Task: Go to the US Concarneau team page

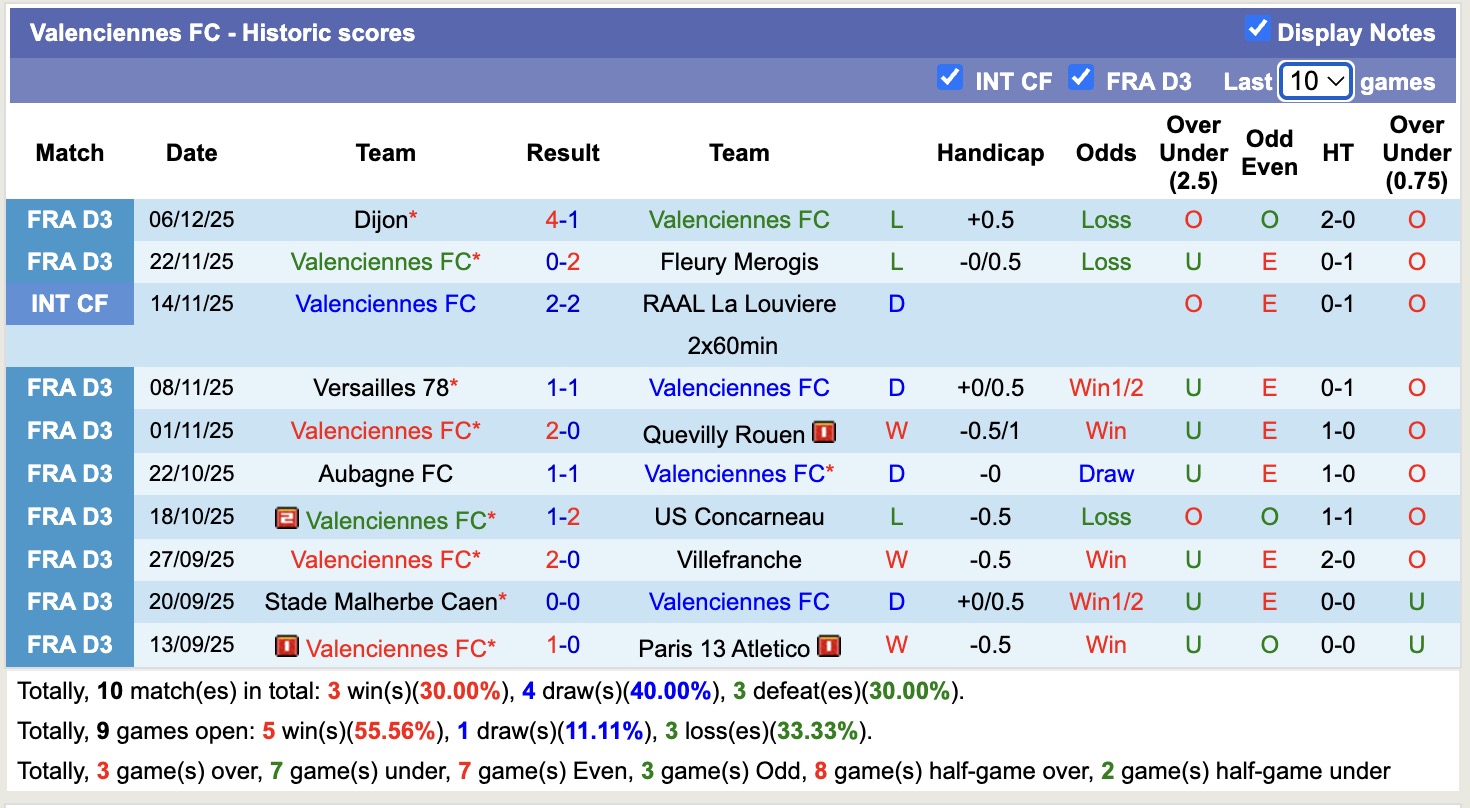Action: click(x=739, y=517)
